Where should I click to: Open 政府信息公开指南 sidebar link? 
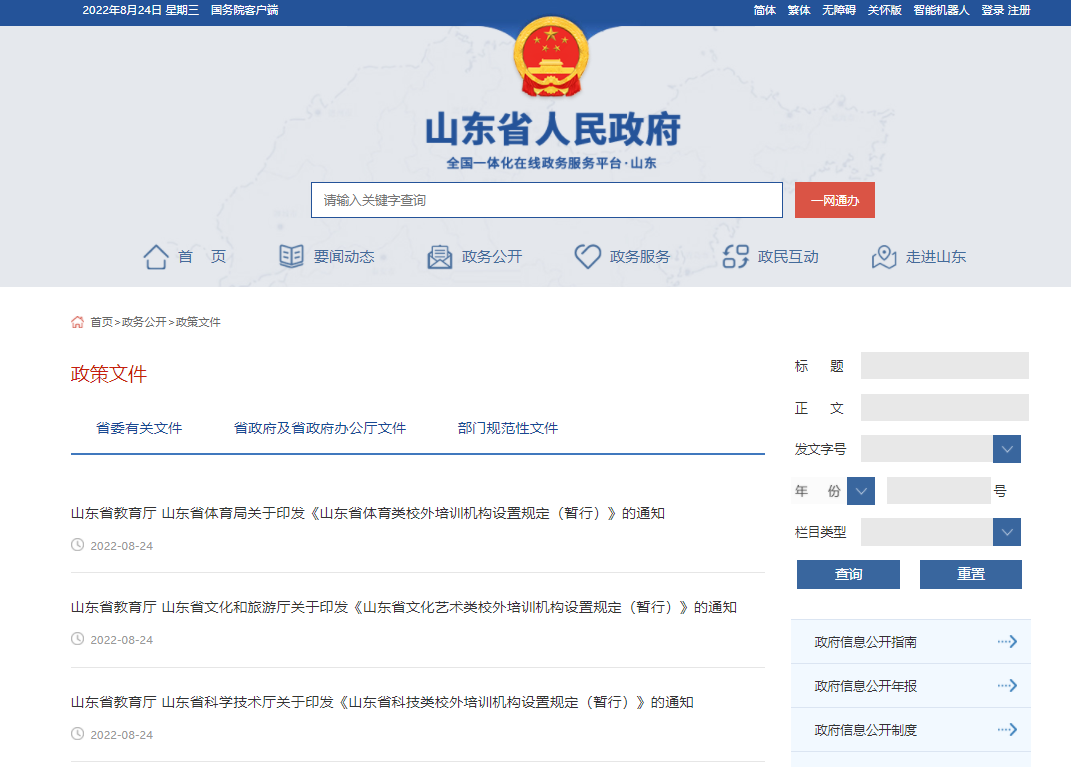pyautogui.click(x=865, y=642)
